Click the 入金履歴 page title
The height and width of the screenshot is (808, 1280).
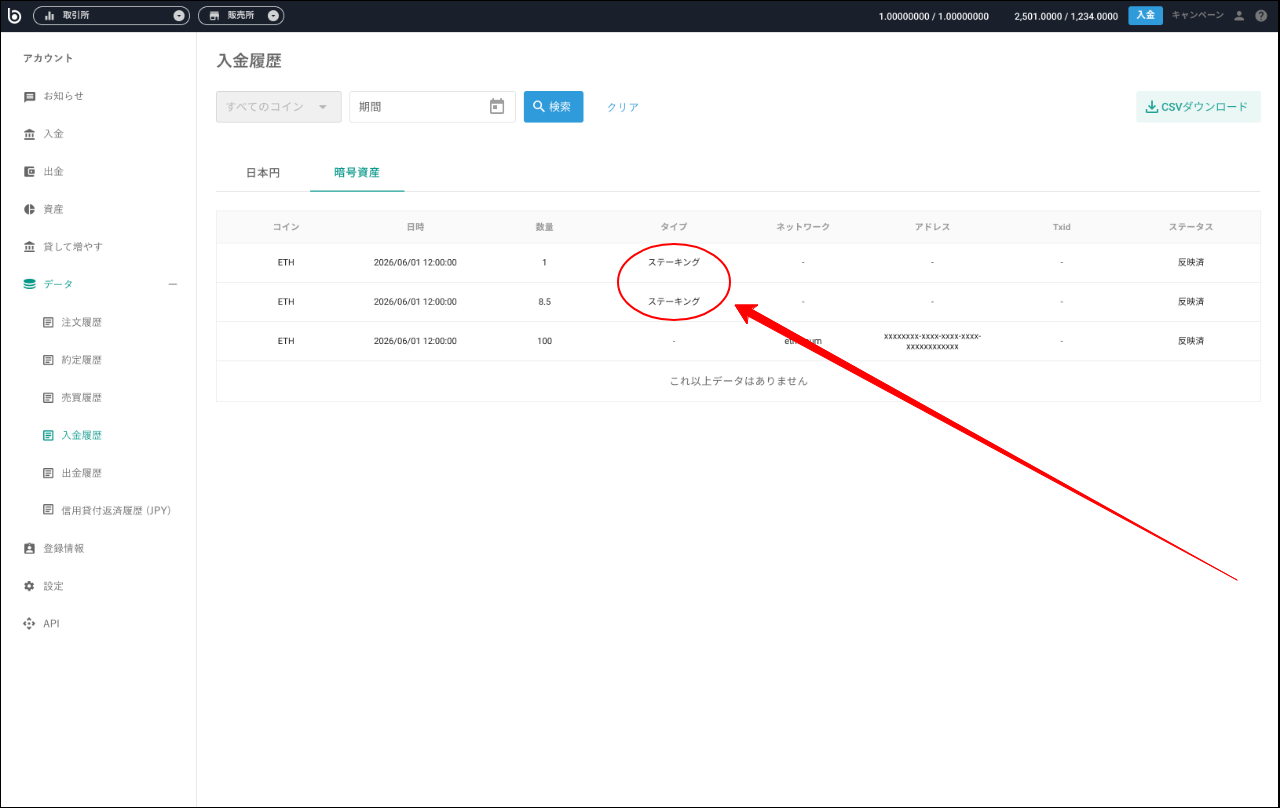pos(249,61)
